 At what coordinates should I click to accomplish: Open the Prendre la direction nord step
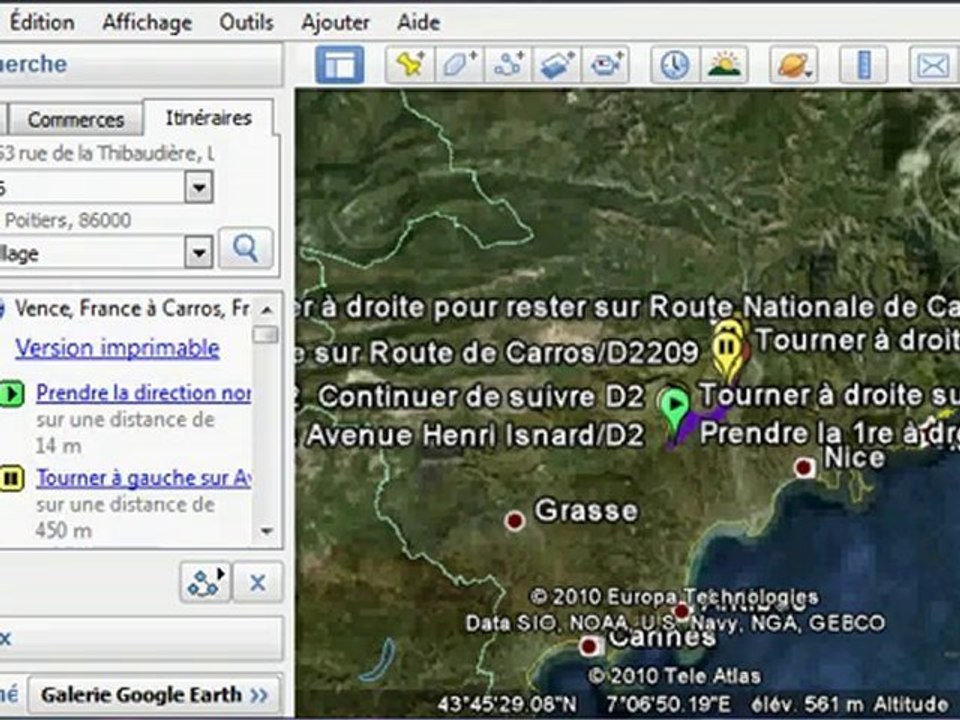pyautogui.click(x=143, y=393)
